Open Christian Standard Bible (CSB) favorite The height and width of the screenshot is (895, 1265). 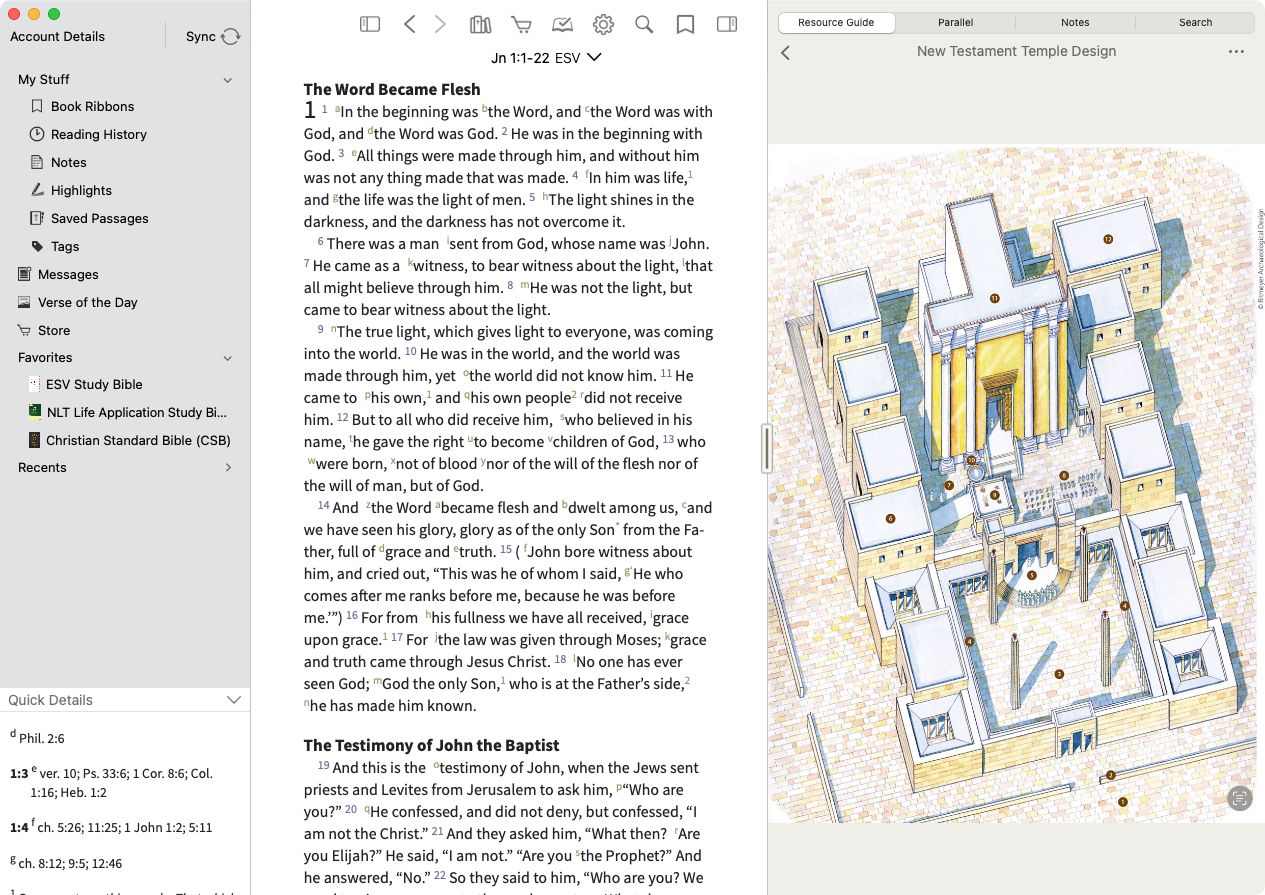pyautogui.click(x=138, y=440)
